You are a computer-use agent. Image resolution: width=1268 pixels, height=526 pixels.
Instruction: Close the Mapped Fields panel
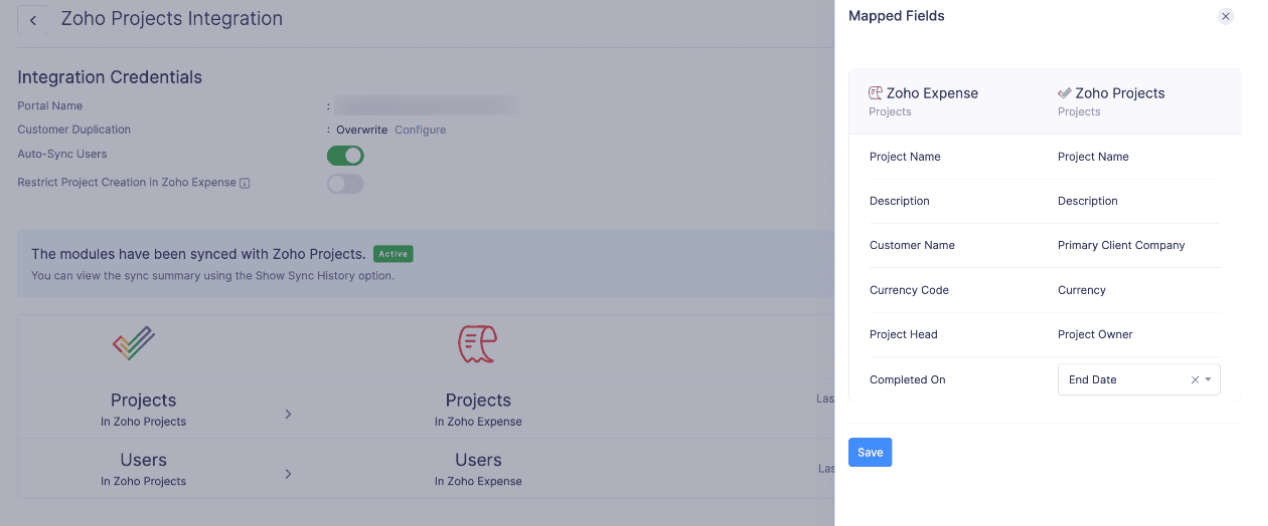click(x=1225, y=16)
